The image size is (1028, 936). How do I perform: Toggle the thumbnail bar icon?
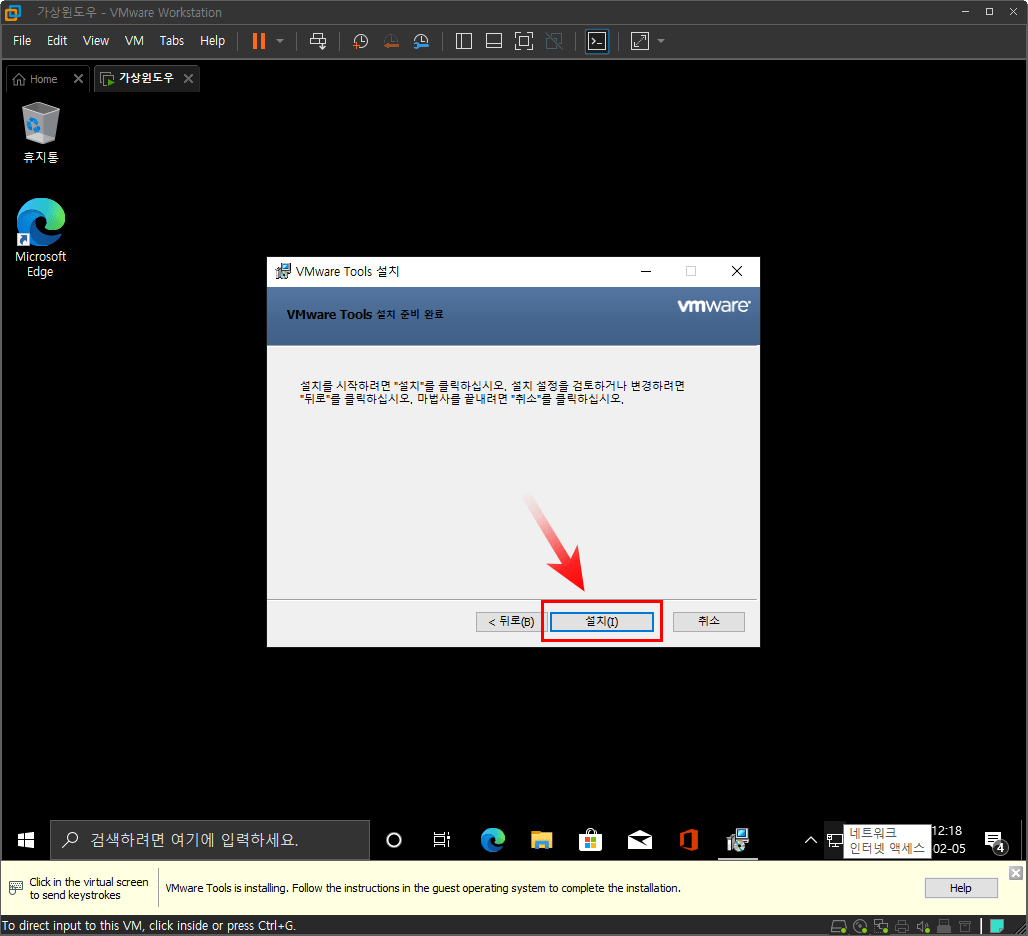(494, 41)
